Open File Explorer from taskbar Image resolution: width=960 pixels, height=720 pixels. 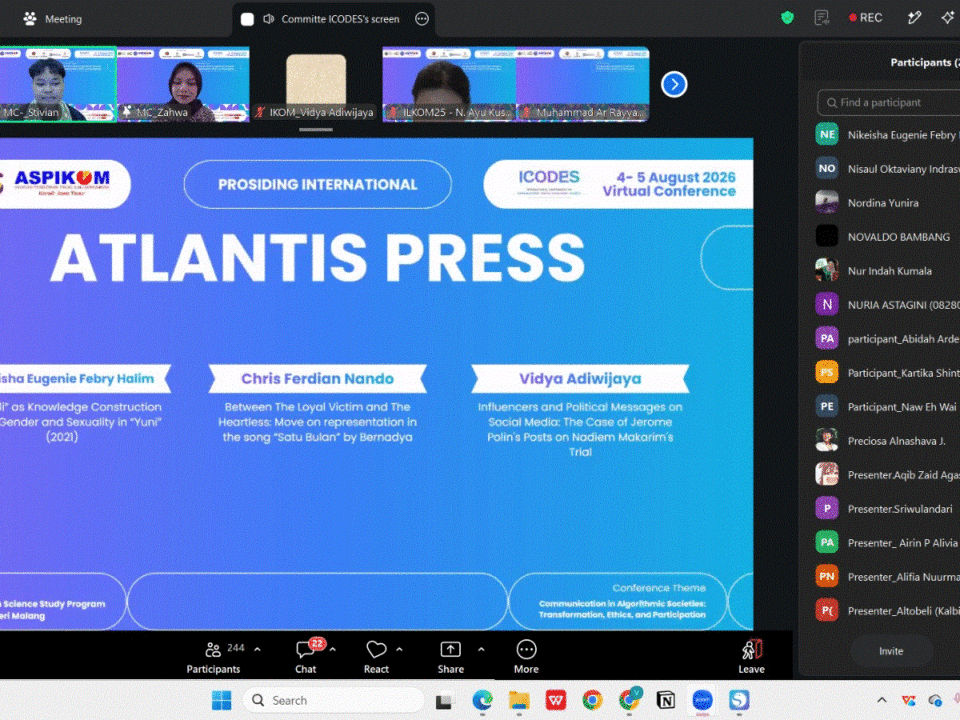(519, 700)
